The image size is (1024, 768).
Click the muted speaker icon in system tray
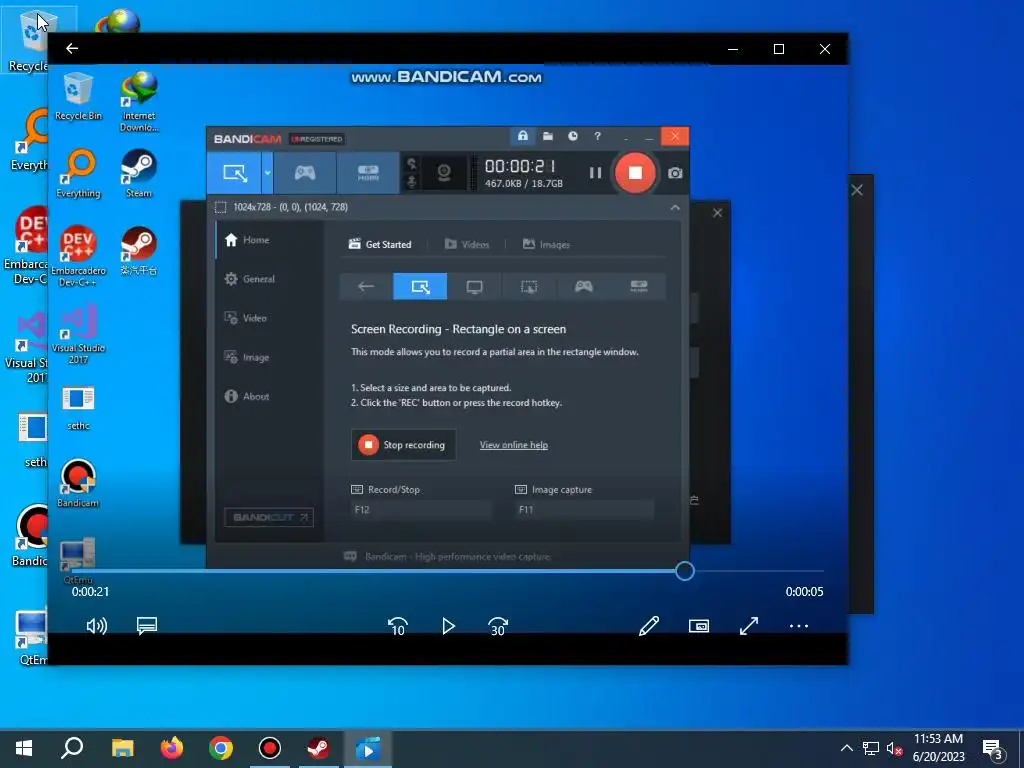click(894, 749)
